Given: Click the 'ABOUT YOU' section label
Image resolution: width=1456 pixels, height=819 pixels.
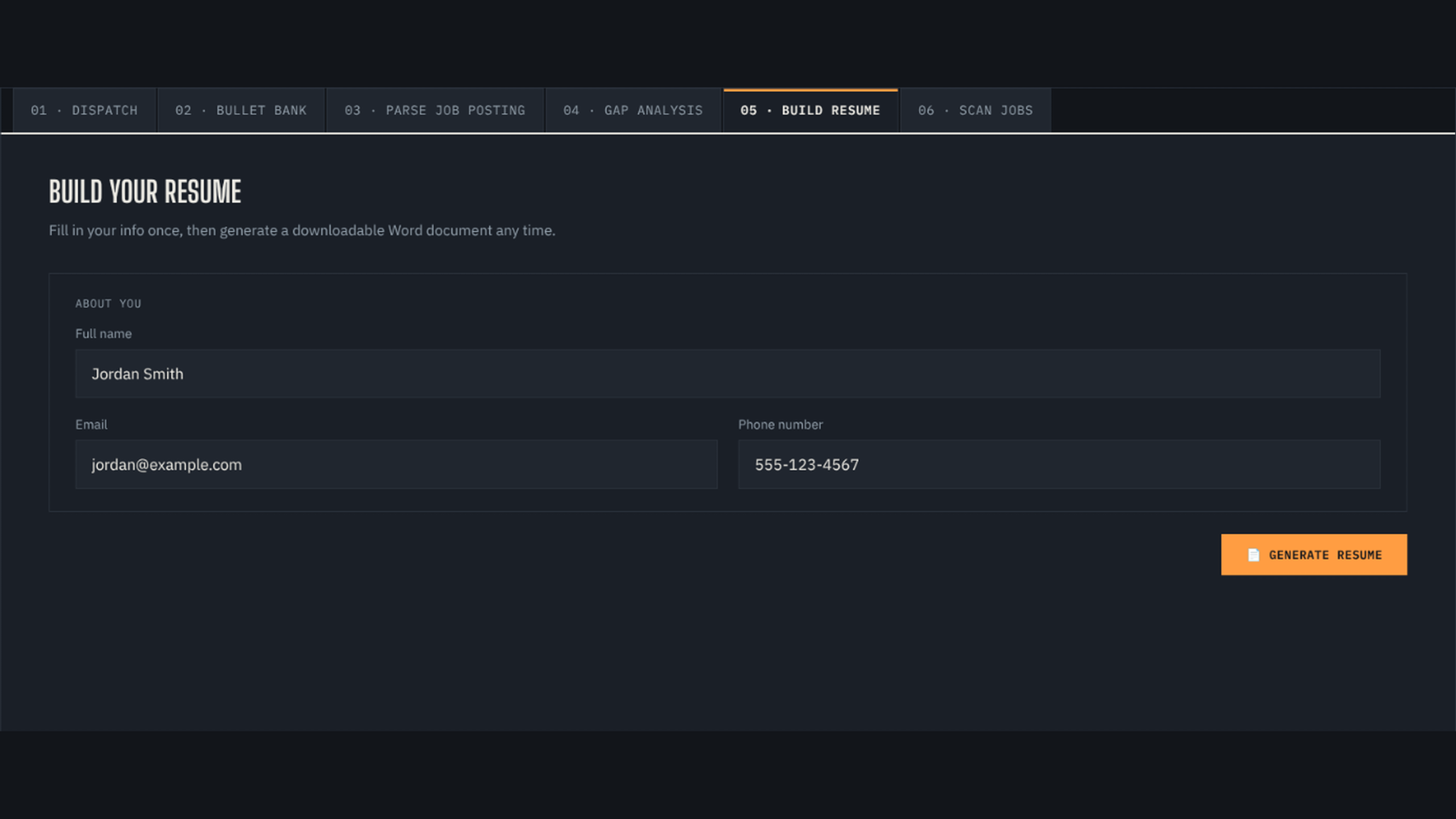Looking at the screenshot, I should (x=108, y=304).
